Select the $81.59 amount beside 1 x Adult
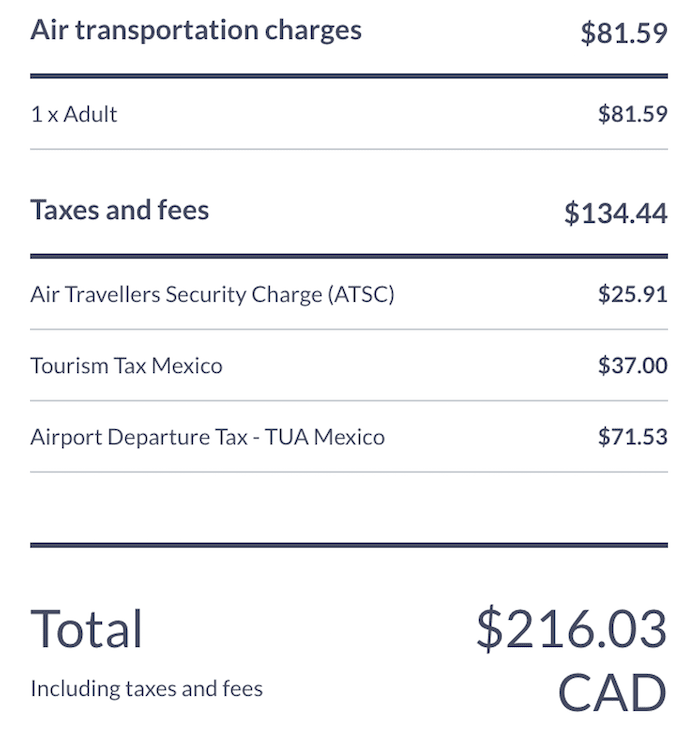The image size is (700, 730). (633, 114)
